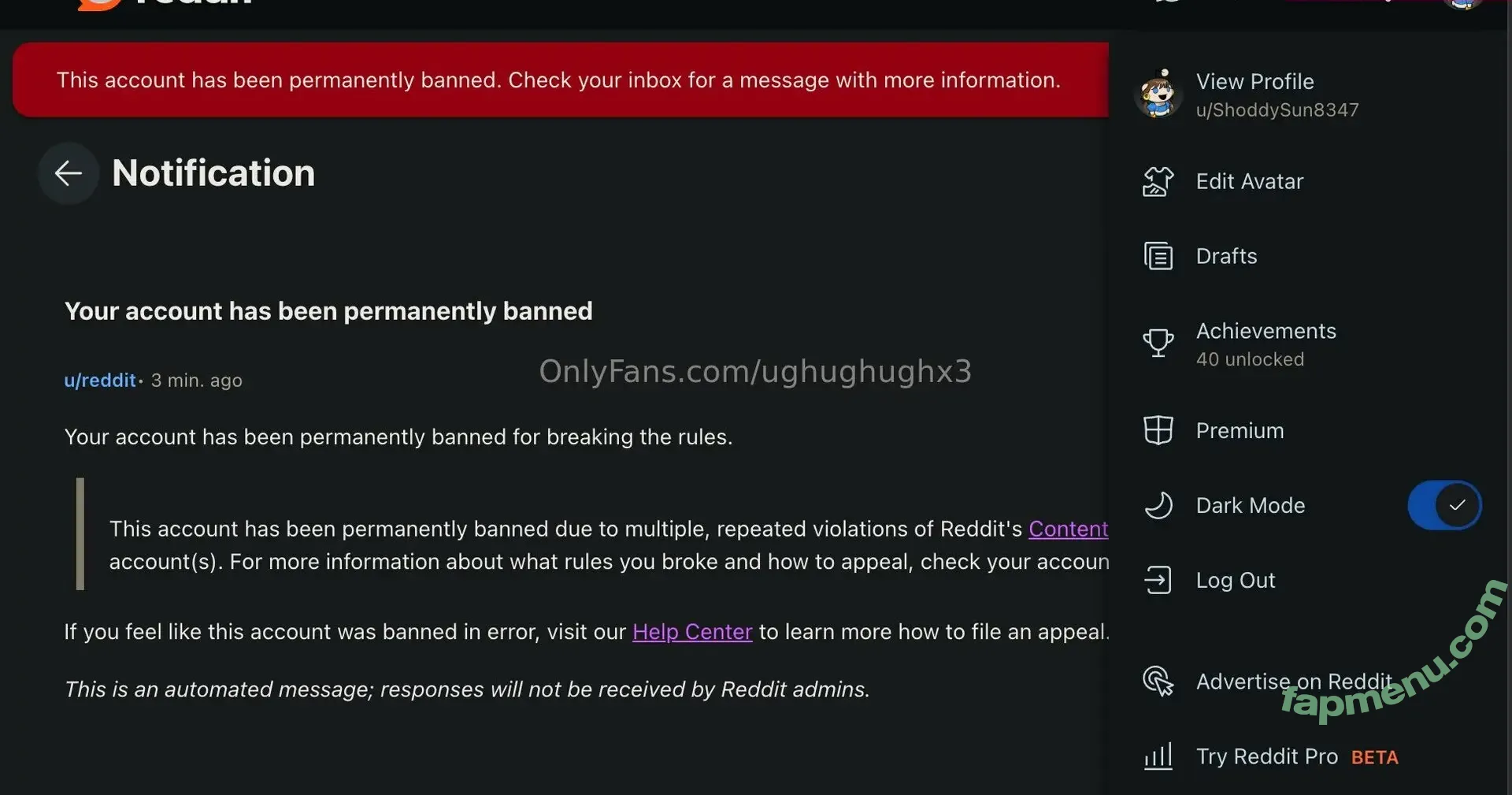Click the red permanently banned banner
The image size is (1512, 795).
click(x=561, y=80)
